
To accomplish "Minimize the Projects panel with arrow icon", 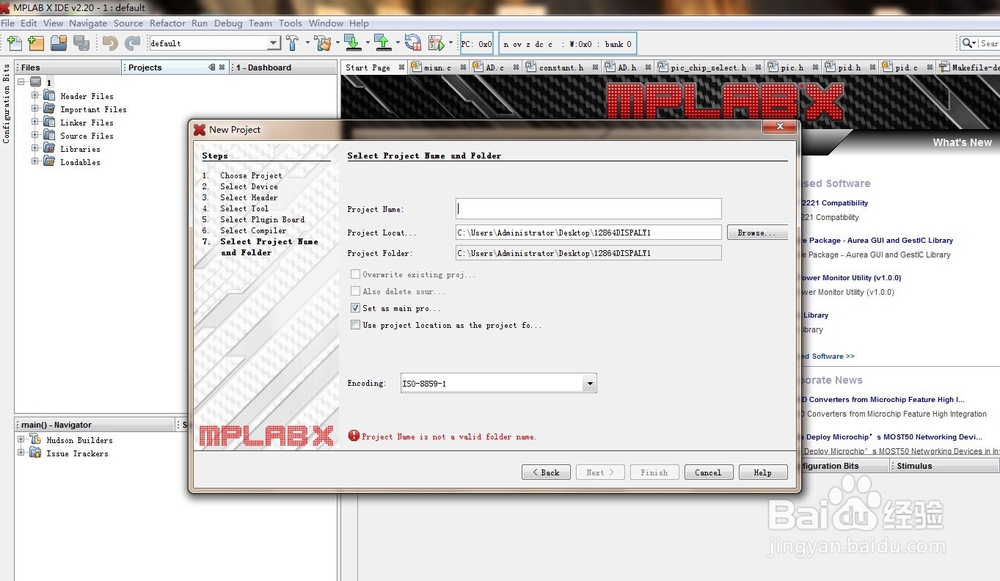I will point(212,67).
